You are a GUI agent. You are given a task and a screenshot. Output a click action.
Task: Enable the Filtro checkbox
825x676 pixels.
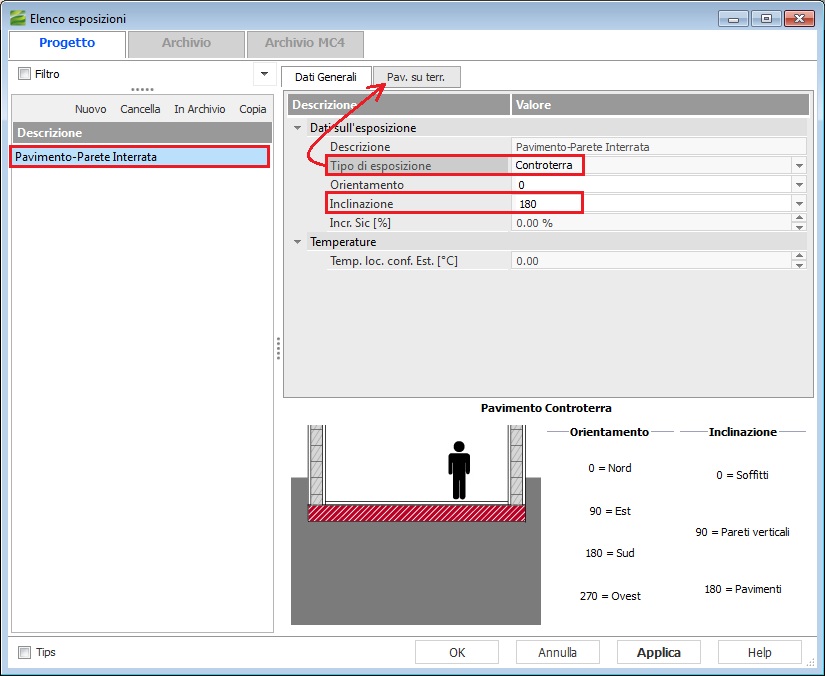click(x=25, y=74)
